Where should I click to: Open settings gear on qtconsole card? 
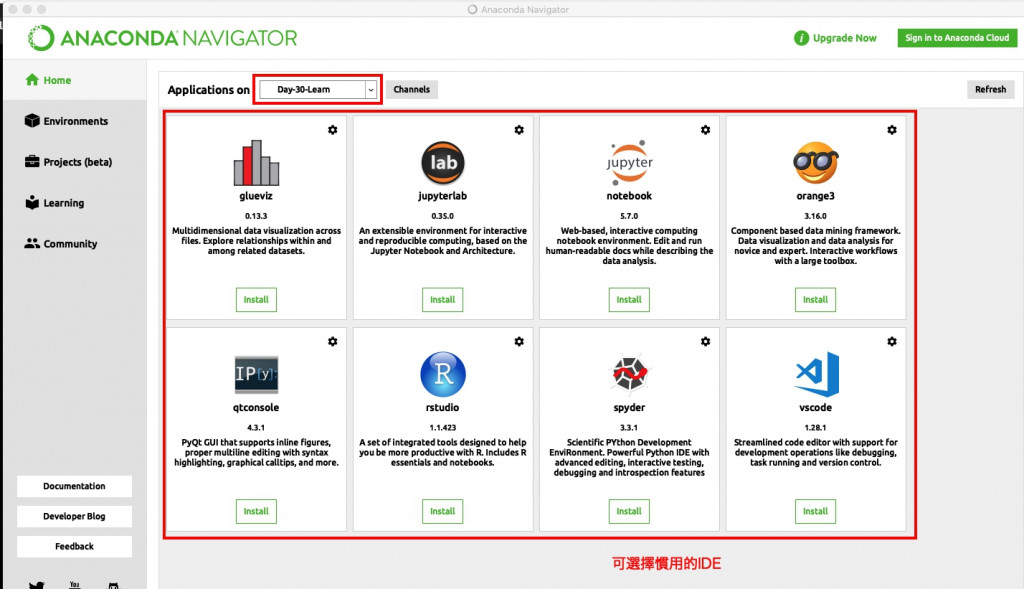point(332,342)
